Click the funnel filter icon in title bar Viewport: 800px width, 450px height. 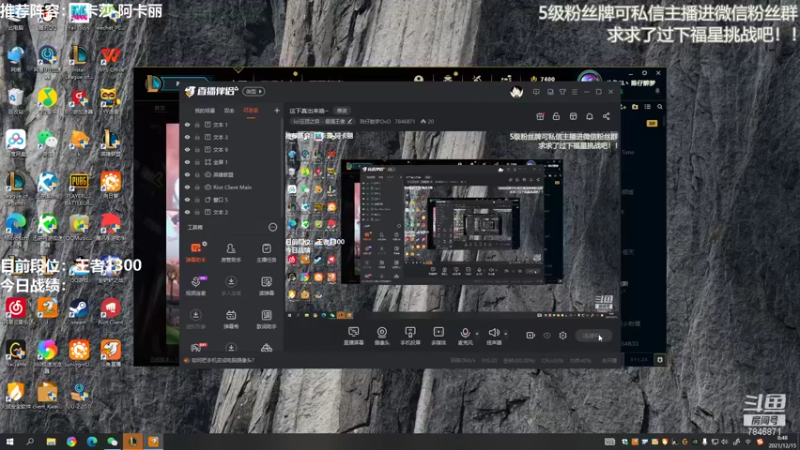(562, 92)
